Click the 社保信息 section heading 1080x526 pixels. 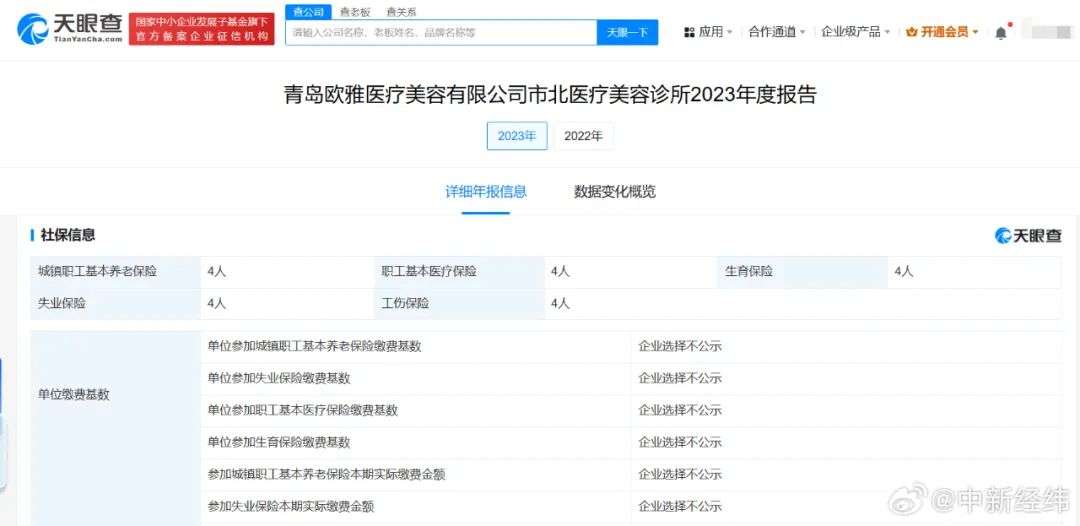tap(68, 235)
